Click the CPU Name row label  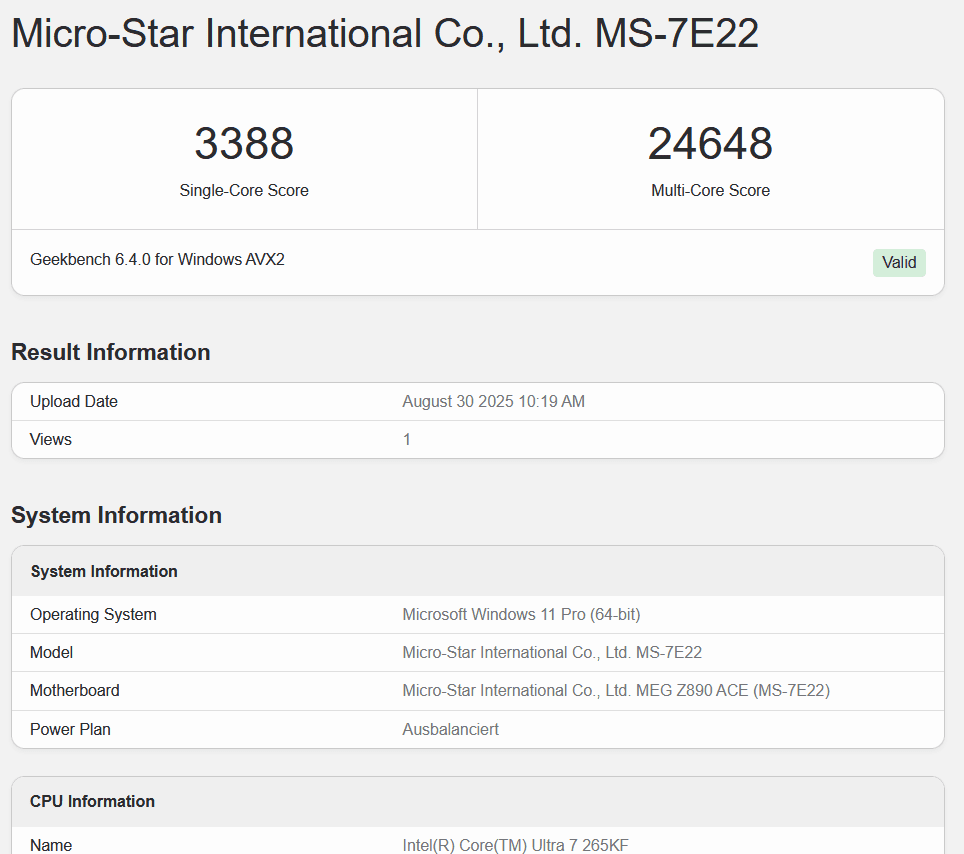[x=51, y=845]
